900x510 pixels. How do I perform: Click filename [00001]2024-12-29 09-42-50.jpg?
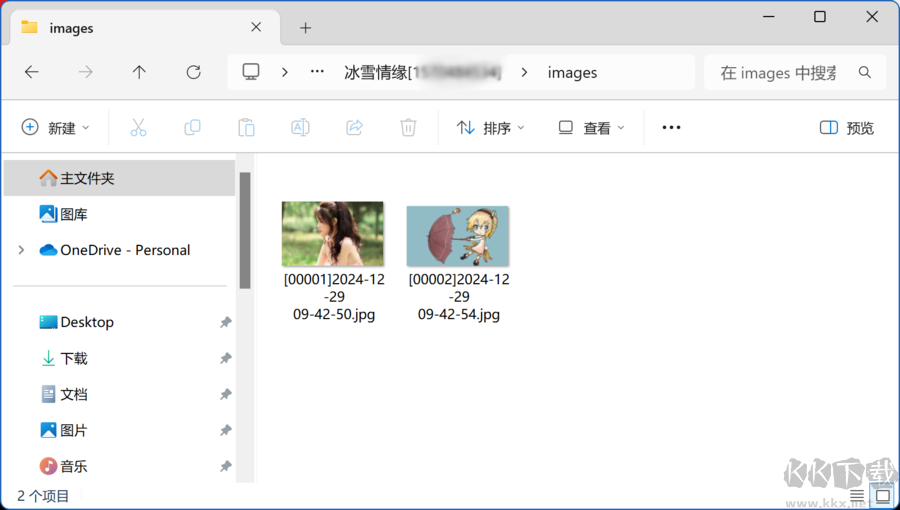tap(334, 297)
